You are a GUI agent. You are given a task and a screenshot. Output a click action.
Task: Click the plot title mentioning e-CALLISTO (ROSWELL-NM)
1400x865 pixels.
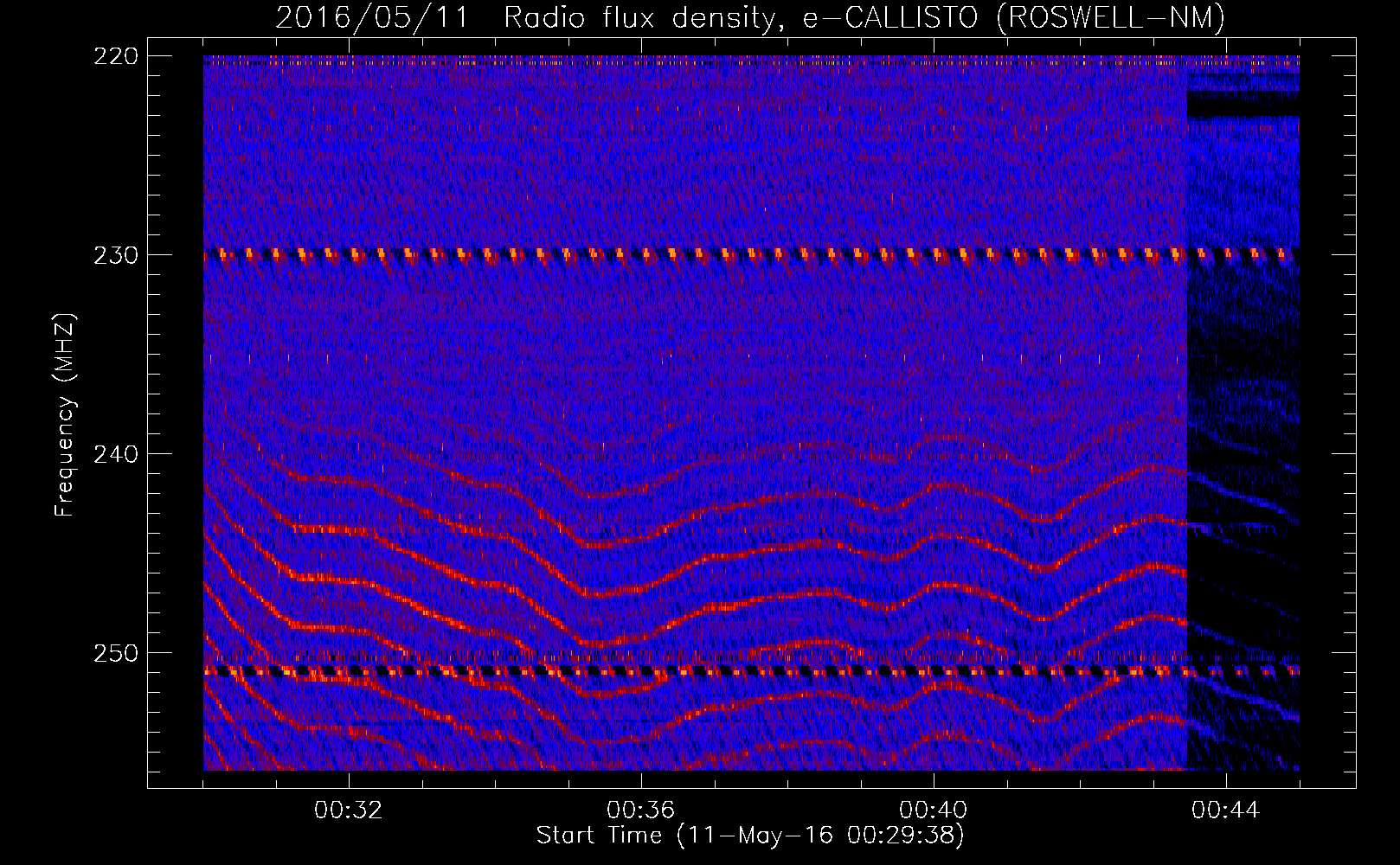pyautogui.click(x=750, y=17)
